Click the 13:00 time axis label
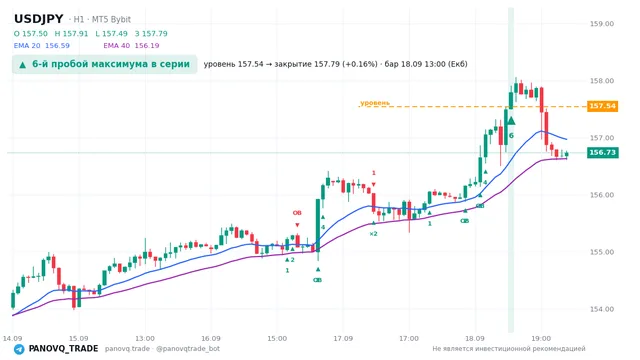The height and width of the screenshot is (360, 640). pyautogui.click(x=145, y=338)
